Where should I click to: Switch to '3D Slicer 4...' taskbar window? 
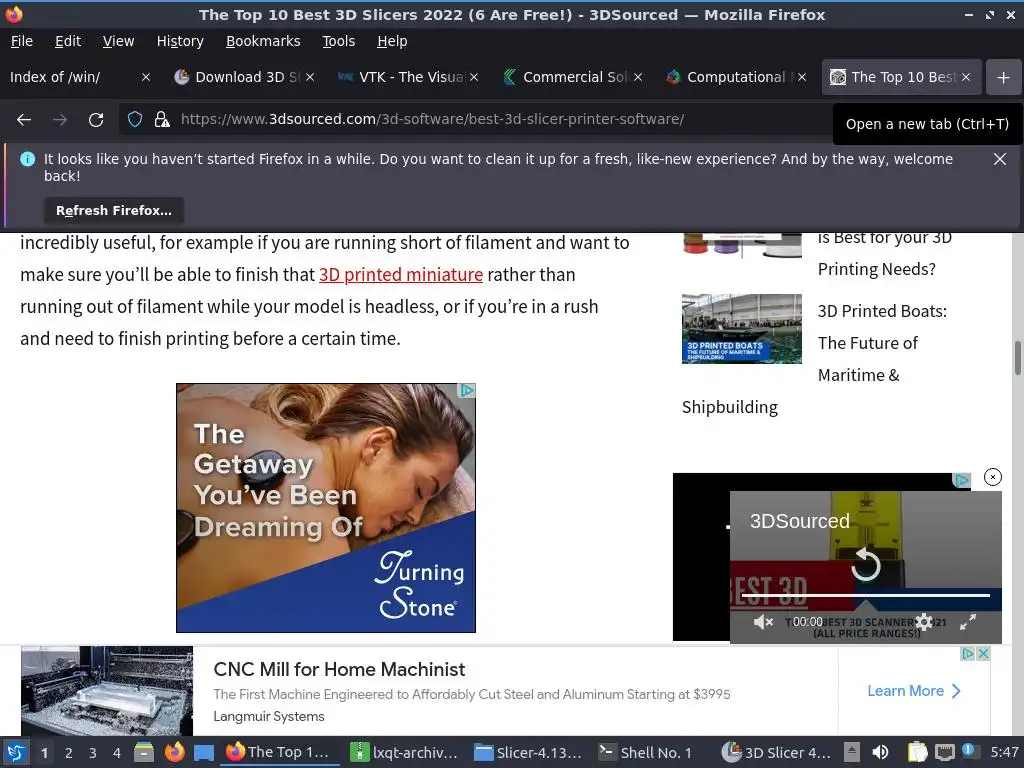[776, 752]
